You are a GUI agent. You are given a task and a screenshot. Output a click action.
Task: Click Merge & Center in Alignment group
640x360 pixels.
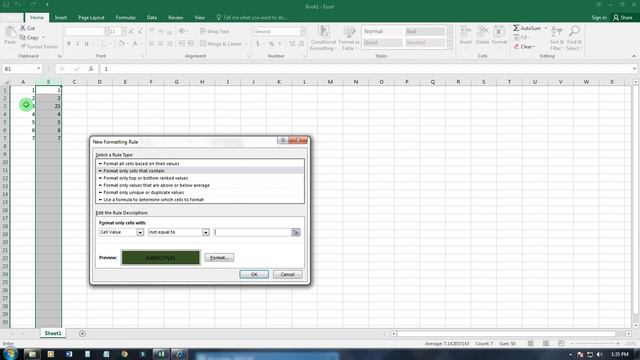click(x=221, y=44)
